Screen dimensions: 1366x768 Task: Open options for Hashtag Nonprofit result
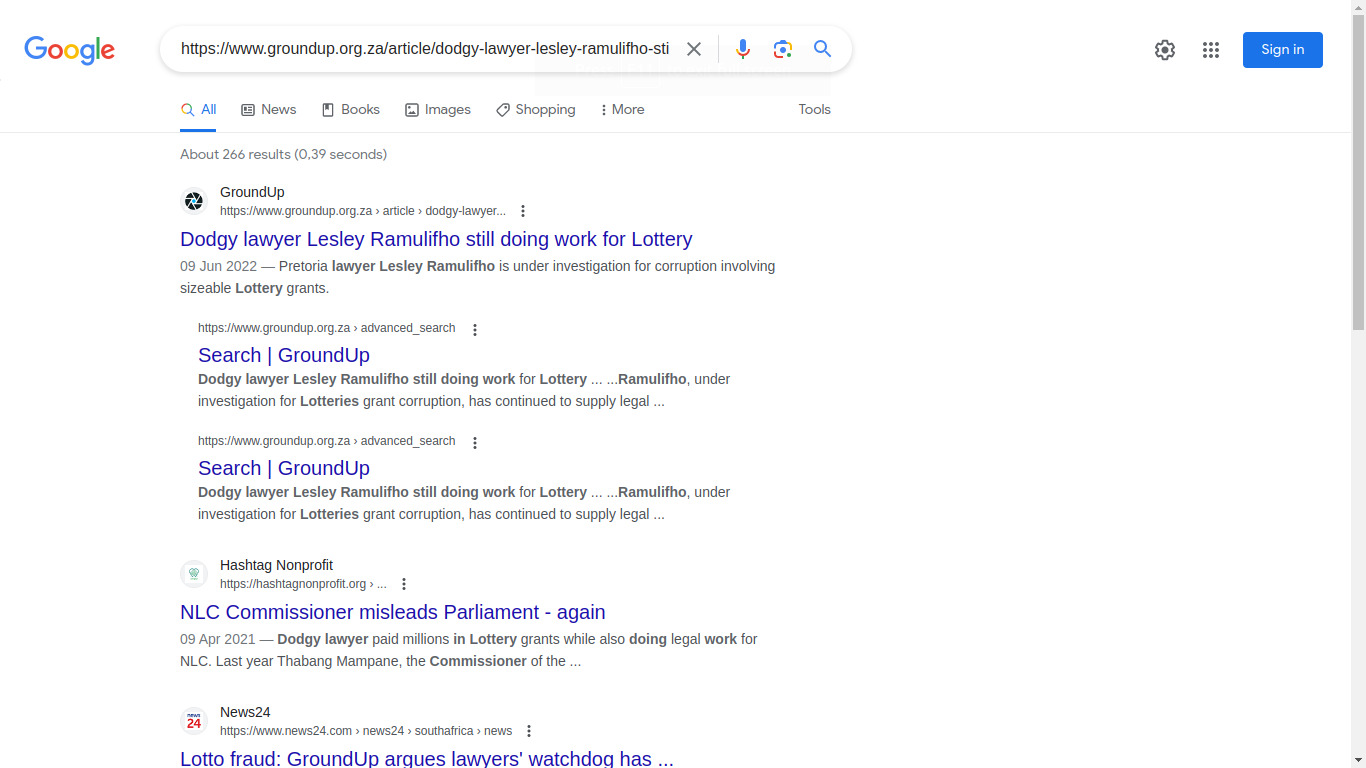coord(404,584)
